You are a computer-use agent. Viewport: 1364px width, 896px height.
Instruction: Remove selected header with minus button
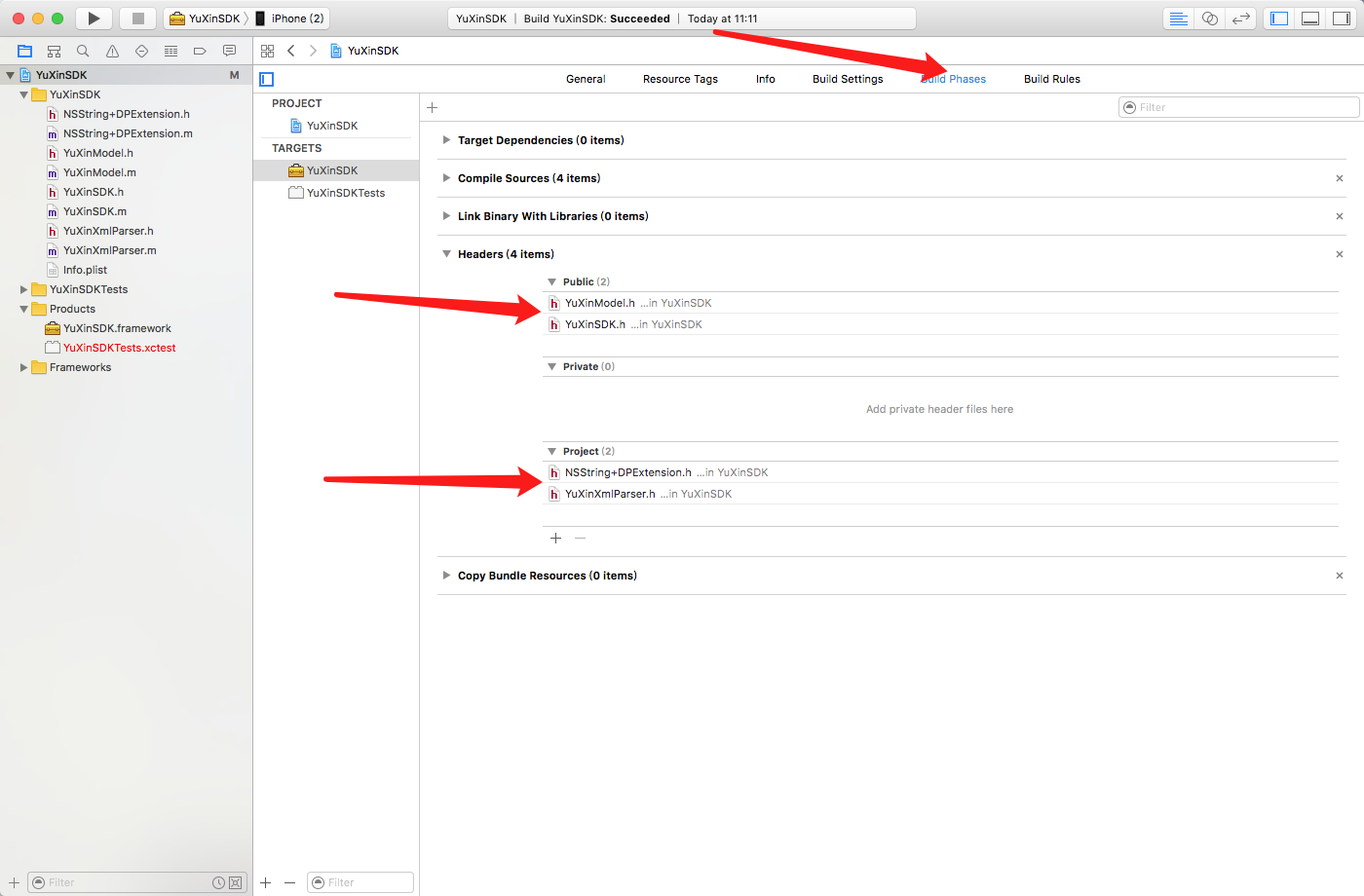click(580, 538)
